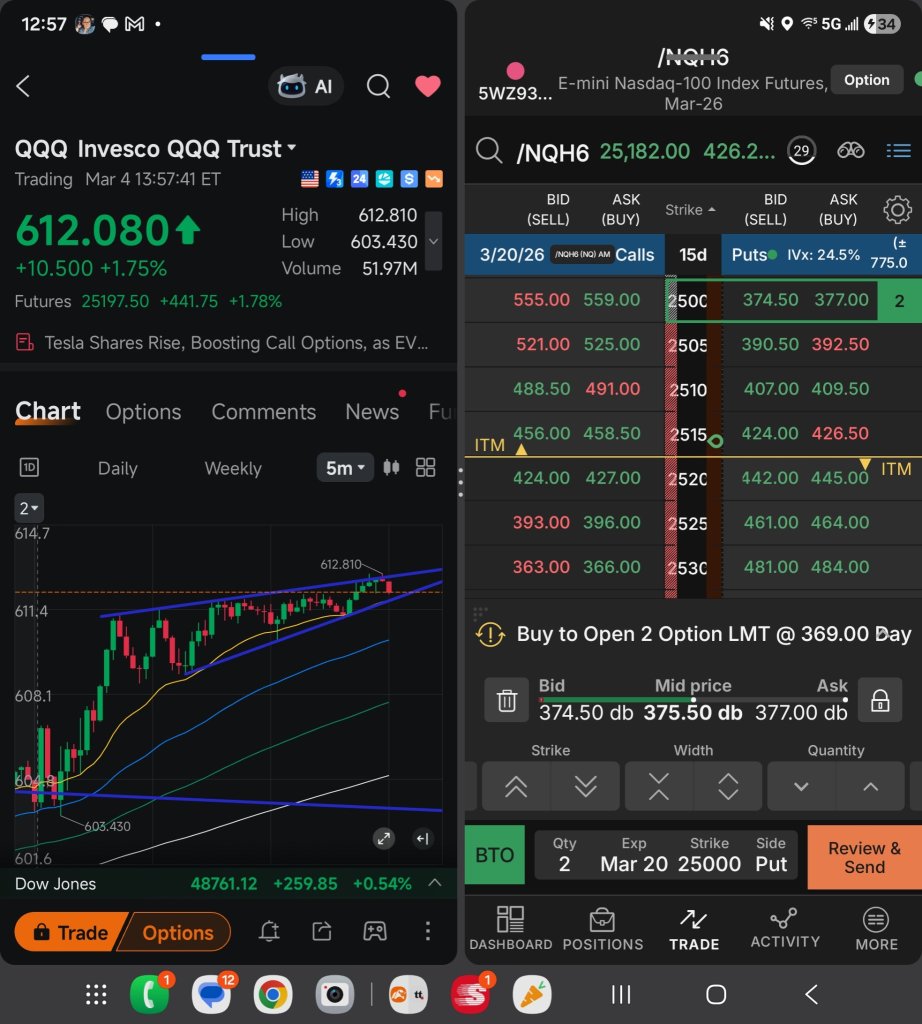Tap the pink heart favorite icon
The height and width of the screenshot is (1024, 922).
[x=428, y=86]
